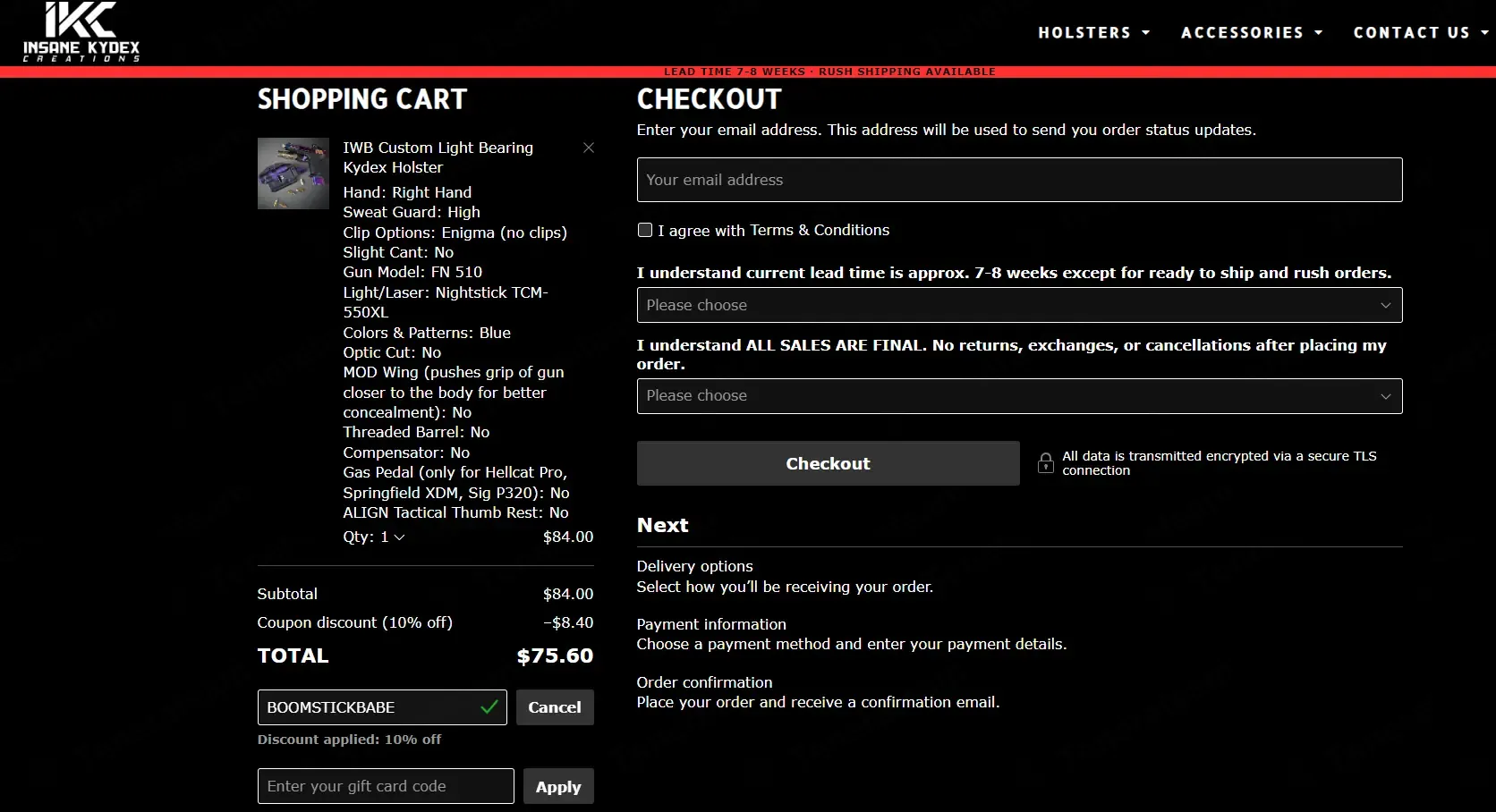The width and height of the screenshot is (1496, 812).
Task: Click the secure TLS lock icon
Action: (x=1045, y=463)
